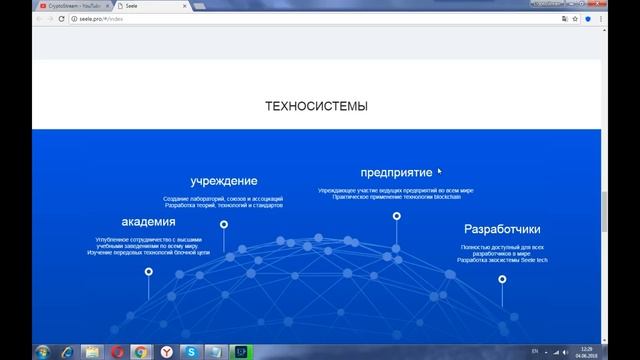Close the Seele tab
Screen dimensions: 640x360
pyautogui.click(x=184, y=6)
